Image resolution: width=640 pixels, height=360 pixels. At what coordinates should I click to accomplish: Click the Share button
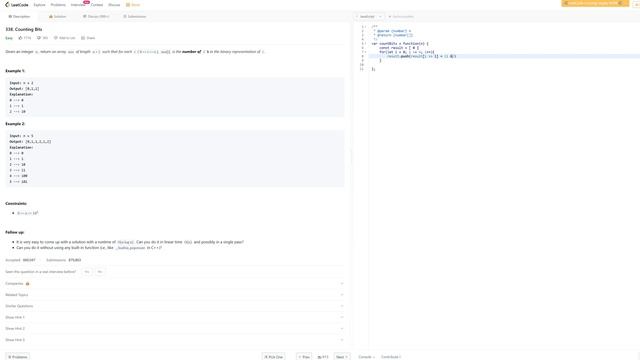[x=88, y=38]
